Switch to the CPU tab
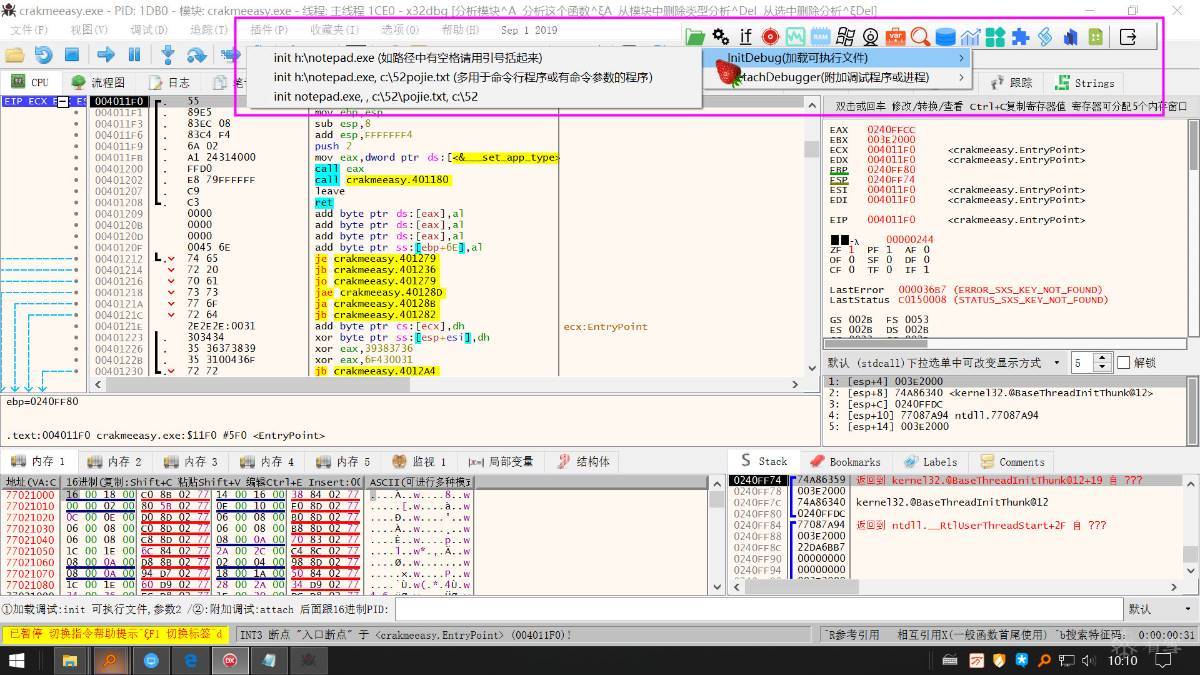This screenshot has width=1200, height=675. click(x=29, y=82)
